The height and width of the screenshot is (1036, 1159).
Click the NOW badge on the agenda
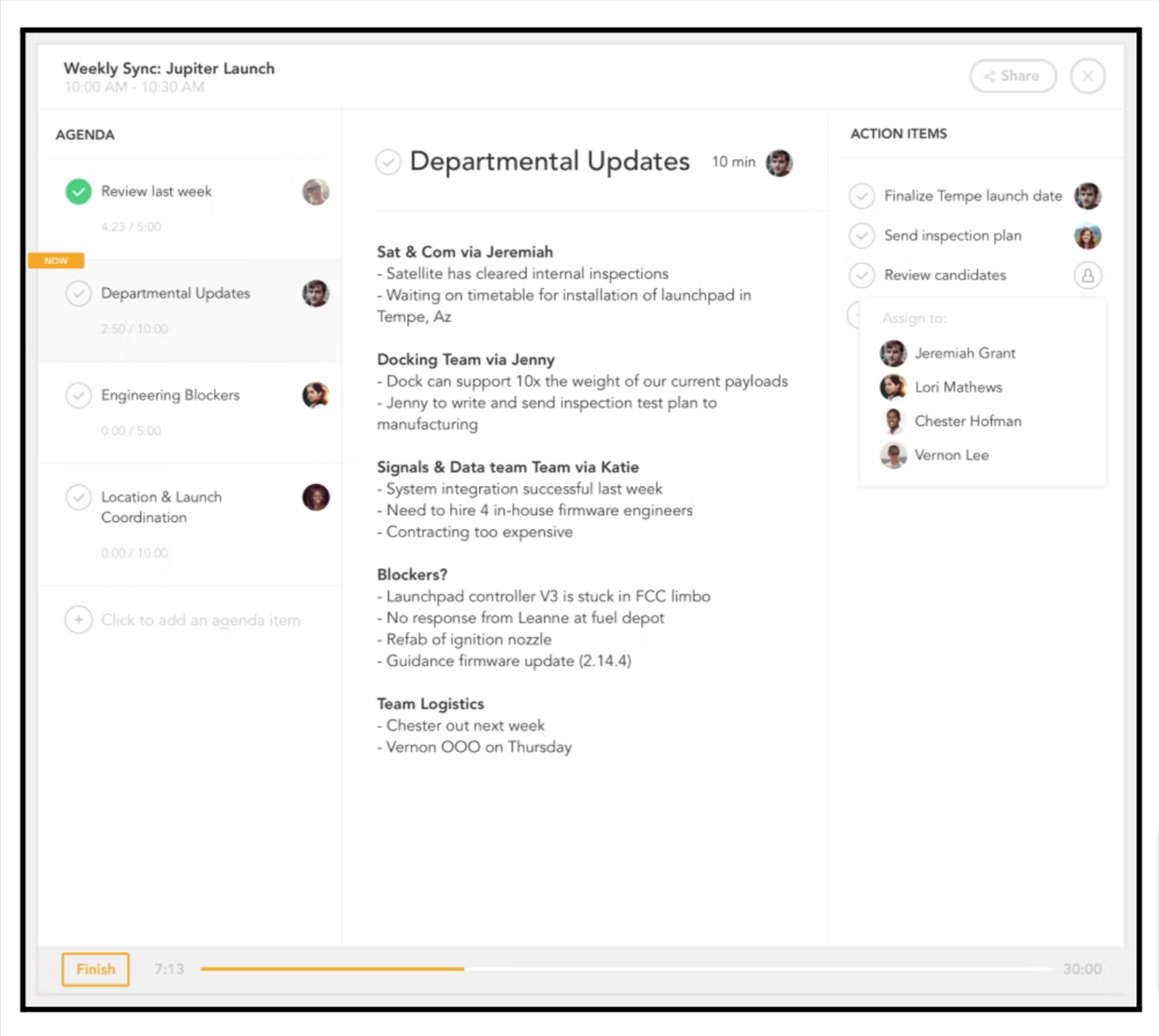coord(55,261)
